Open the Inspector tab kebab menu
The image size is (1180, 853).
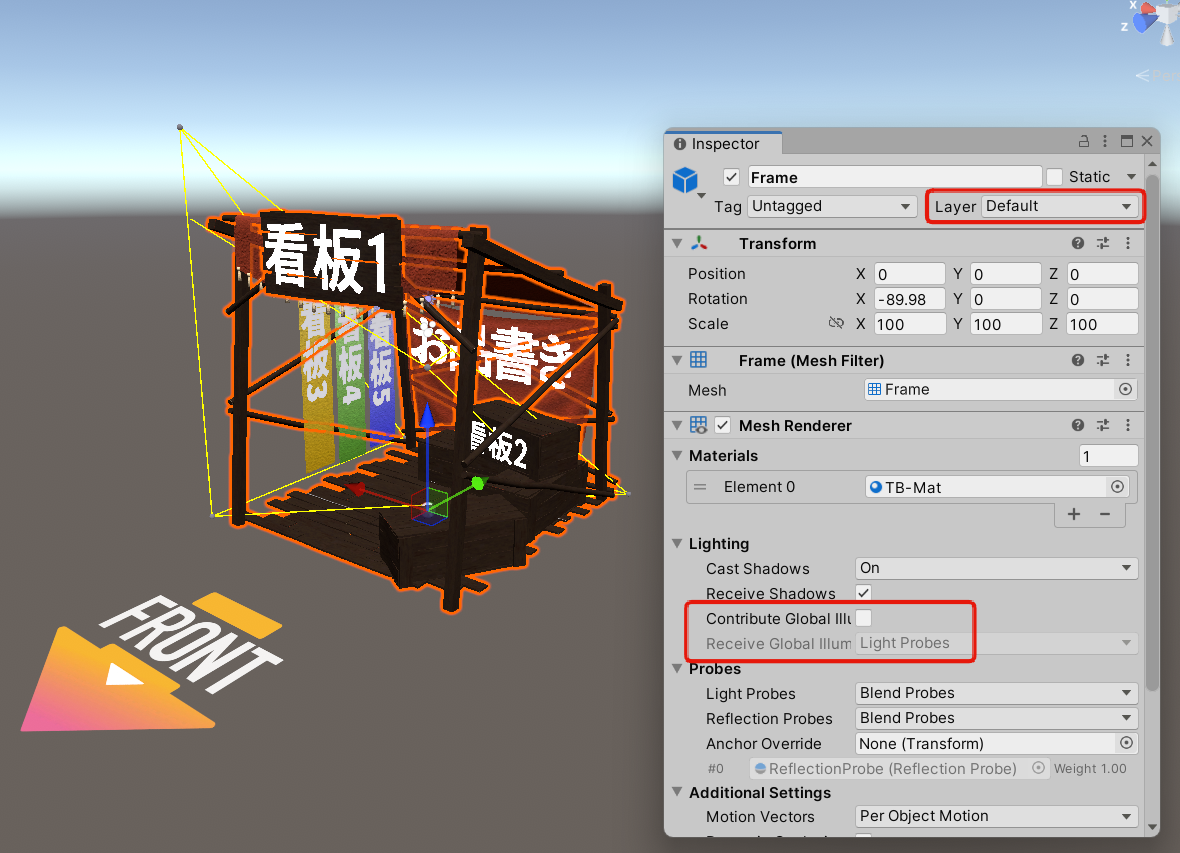tap(1105, 141)
